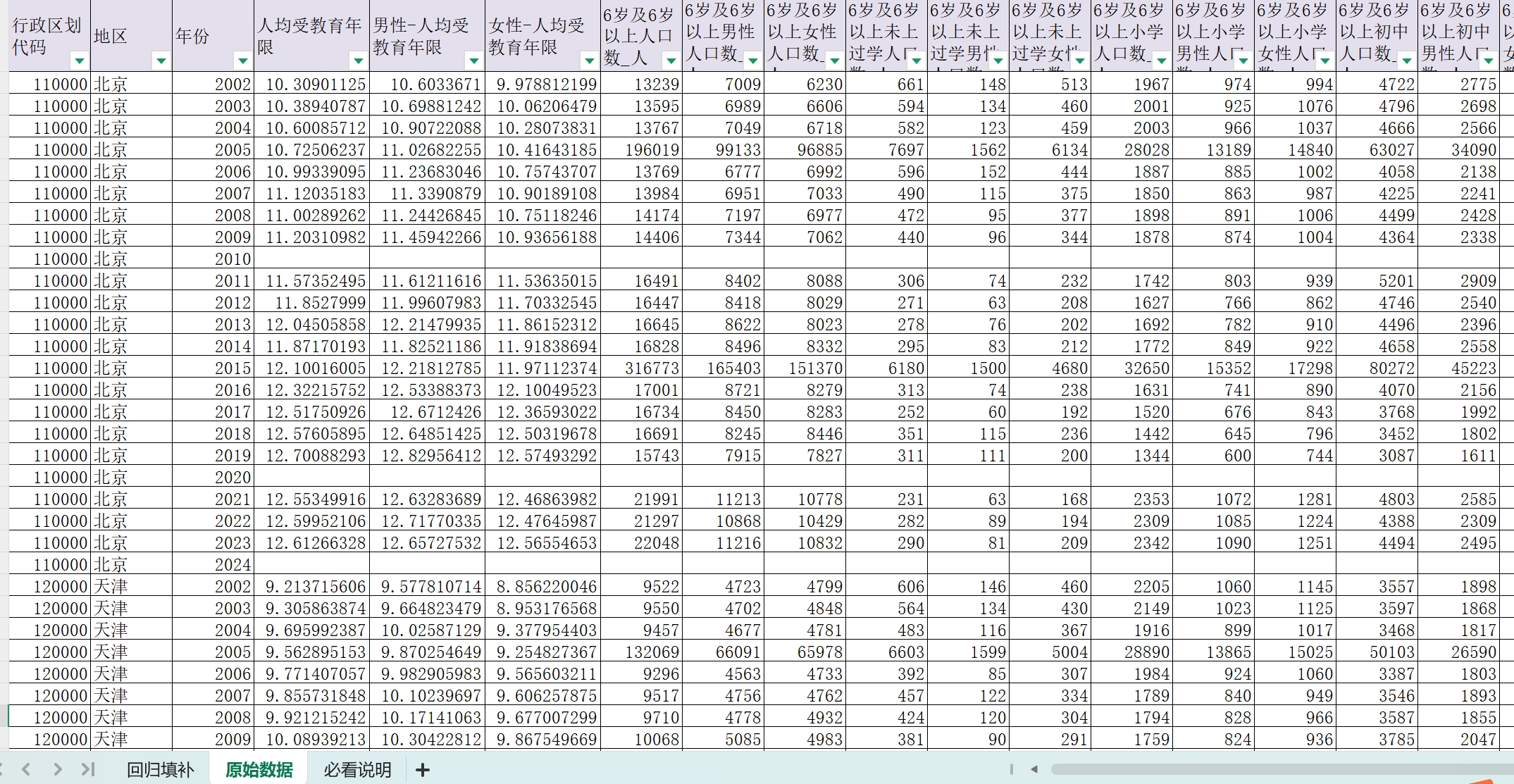The height and width of the screenshot is (784, 1514).
Task: Go to next sheet tab arrow
Action: [58, 769]
